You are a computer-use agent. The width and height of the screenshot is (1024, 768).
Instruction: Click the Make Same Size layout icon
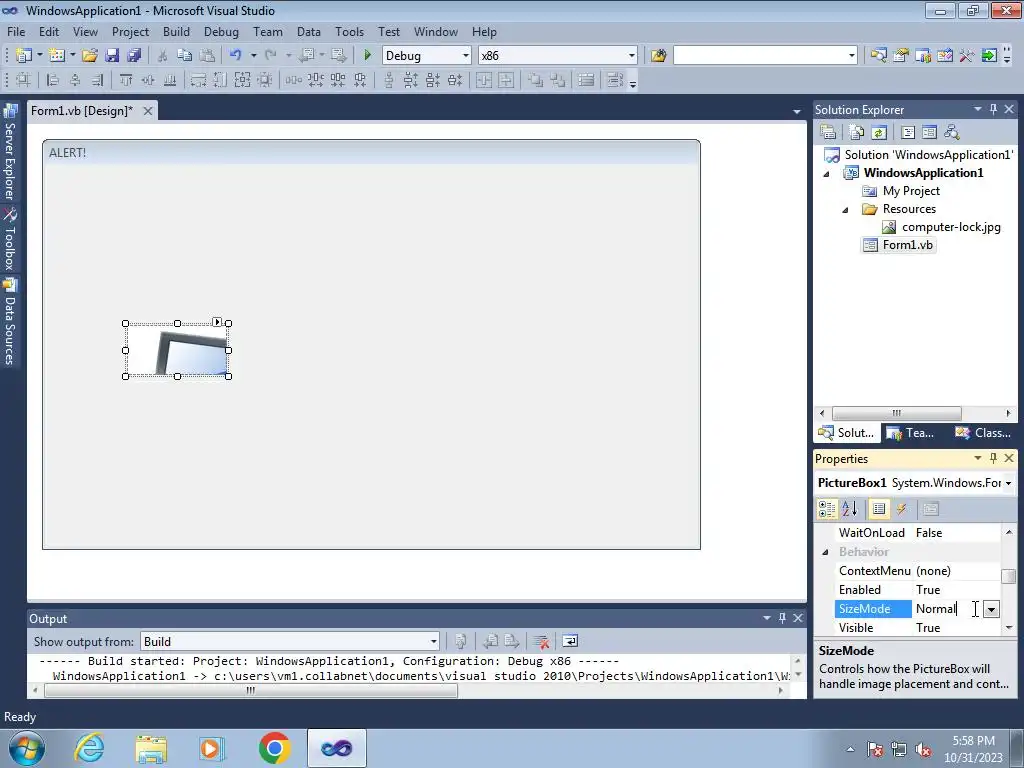[242, 80]
